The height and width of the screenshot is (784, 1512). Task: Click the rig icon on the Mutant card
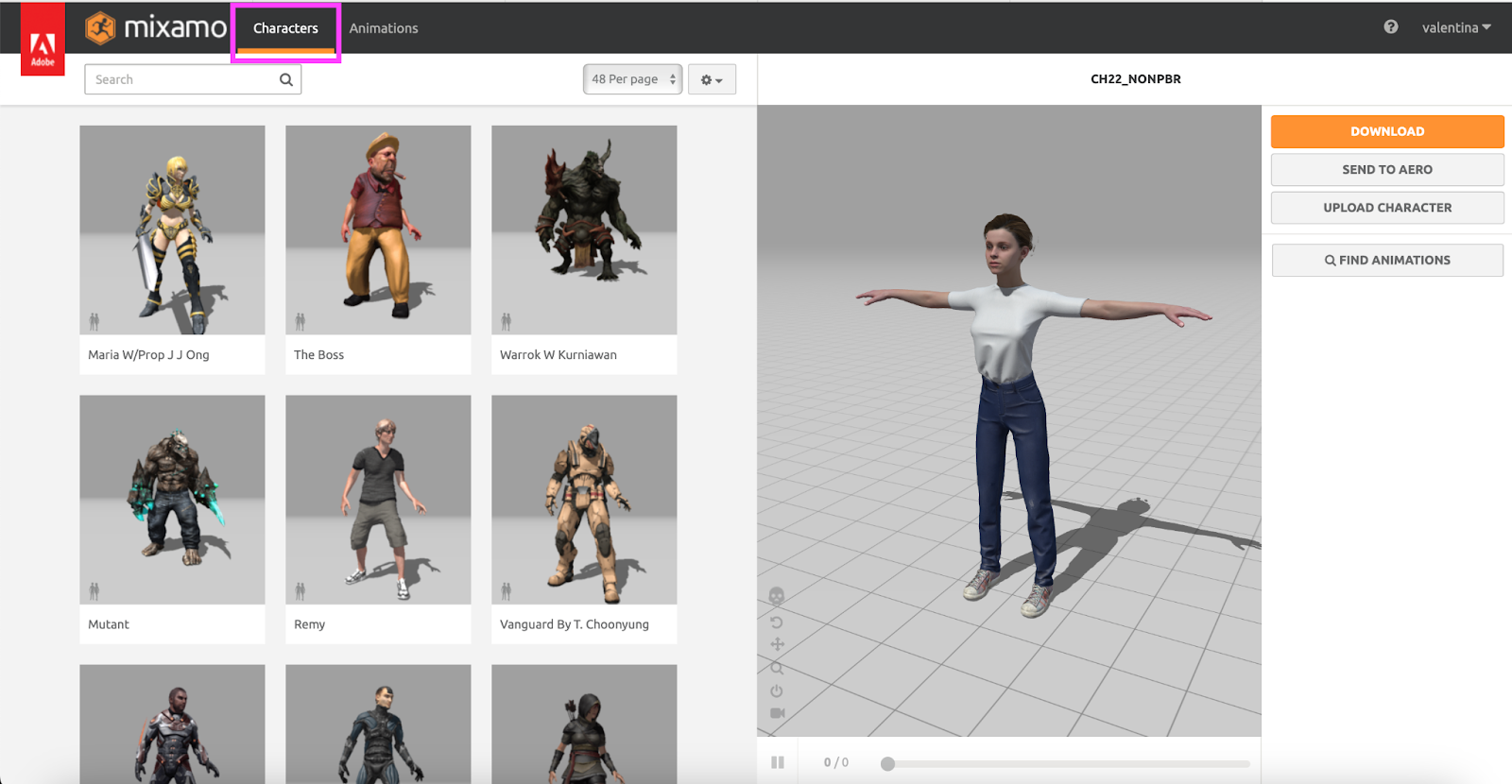94,591
